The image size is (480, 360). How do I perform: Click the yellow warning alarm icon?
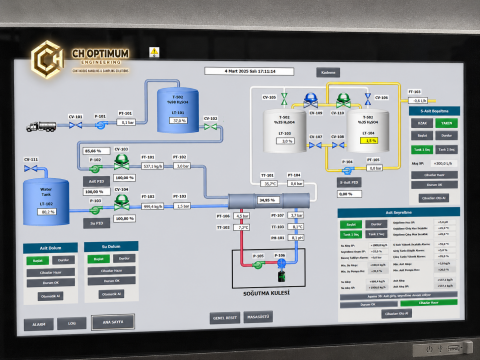[x=154, y=52]
